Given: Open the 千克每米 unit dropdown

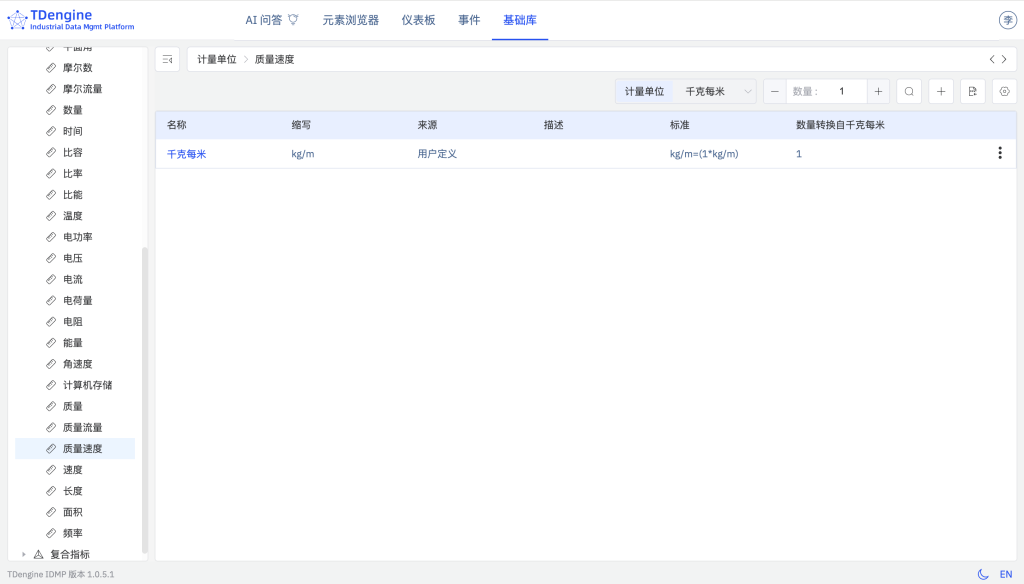Looking at the screenshot, I should (713, 91).
